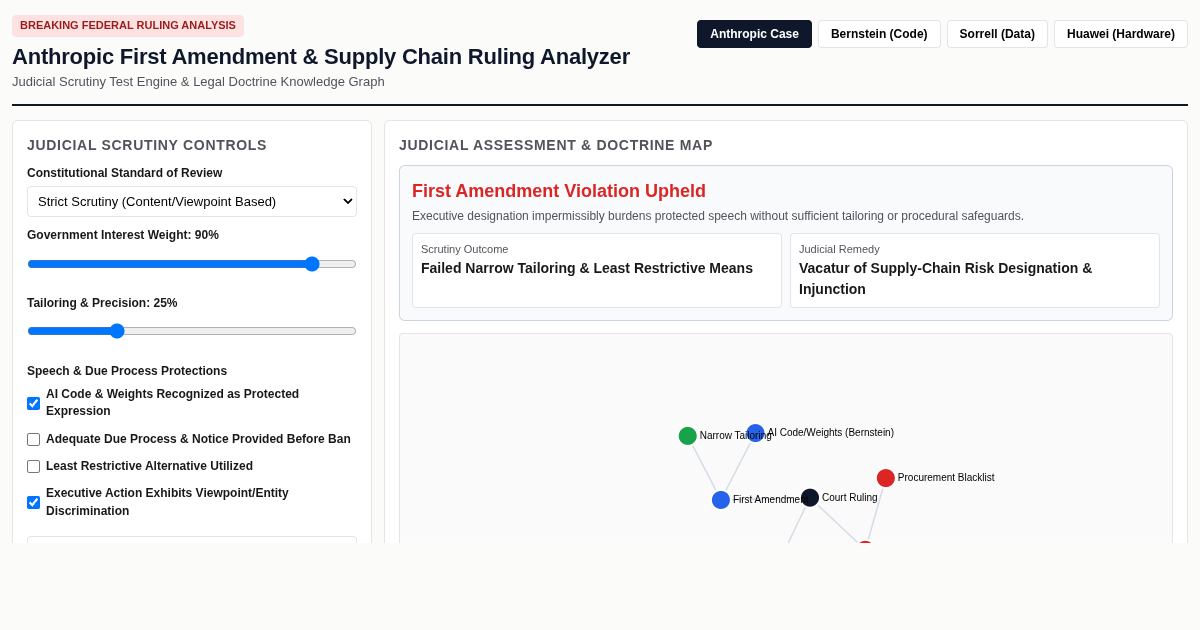The height and width of the screenshot is (630, 1200).
Task: Click the Failed Narrow Tailoring & Least Restrictive Means text
Action: pos(587,268)
